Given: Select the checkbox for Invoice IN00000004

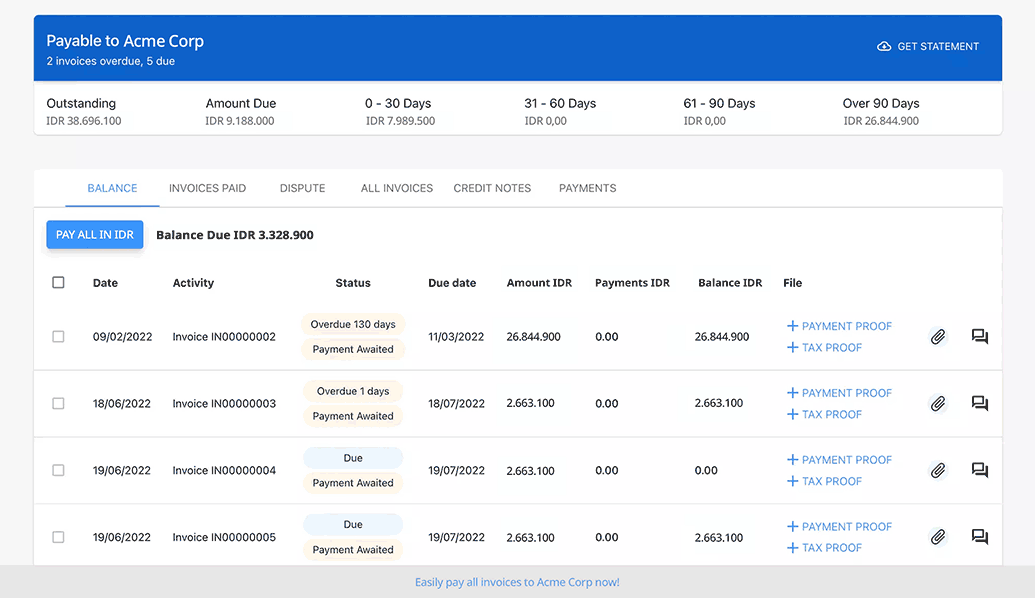Looking at the screenshot, I should click(x=58, y=470).
